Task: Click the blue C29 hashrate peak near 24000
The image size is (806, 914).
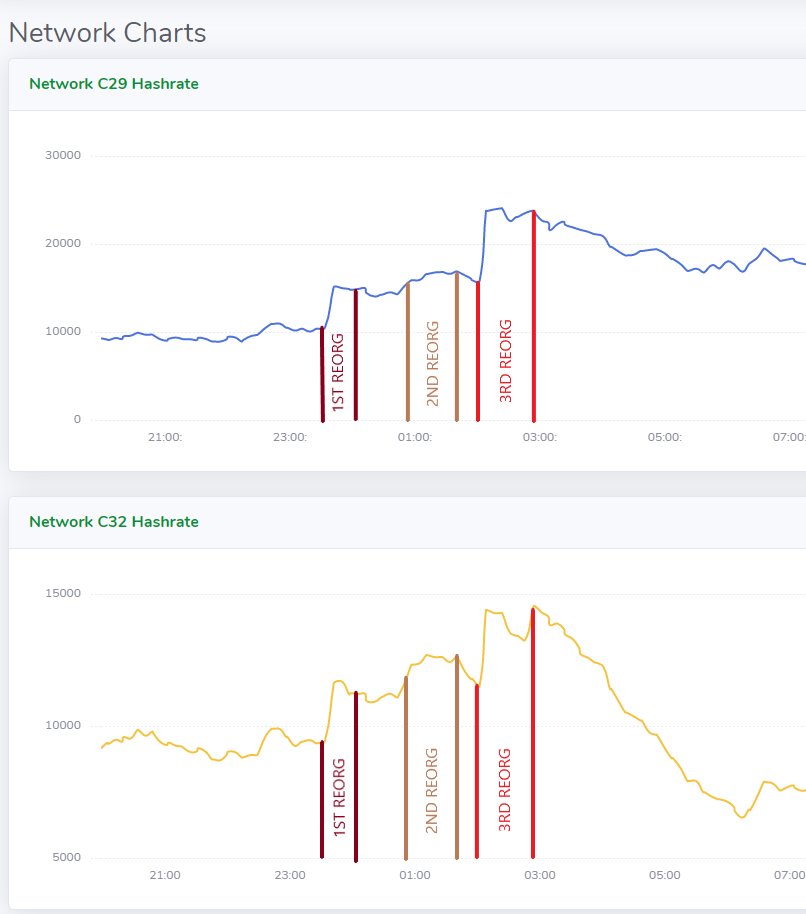Action: click(x=500, y=208)
